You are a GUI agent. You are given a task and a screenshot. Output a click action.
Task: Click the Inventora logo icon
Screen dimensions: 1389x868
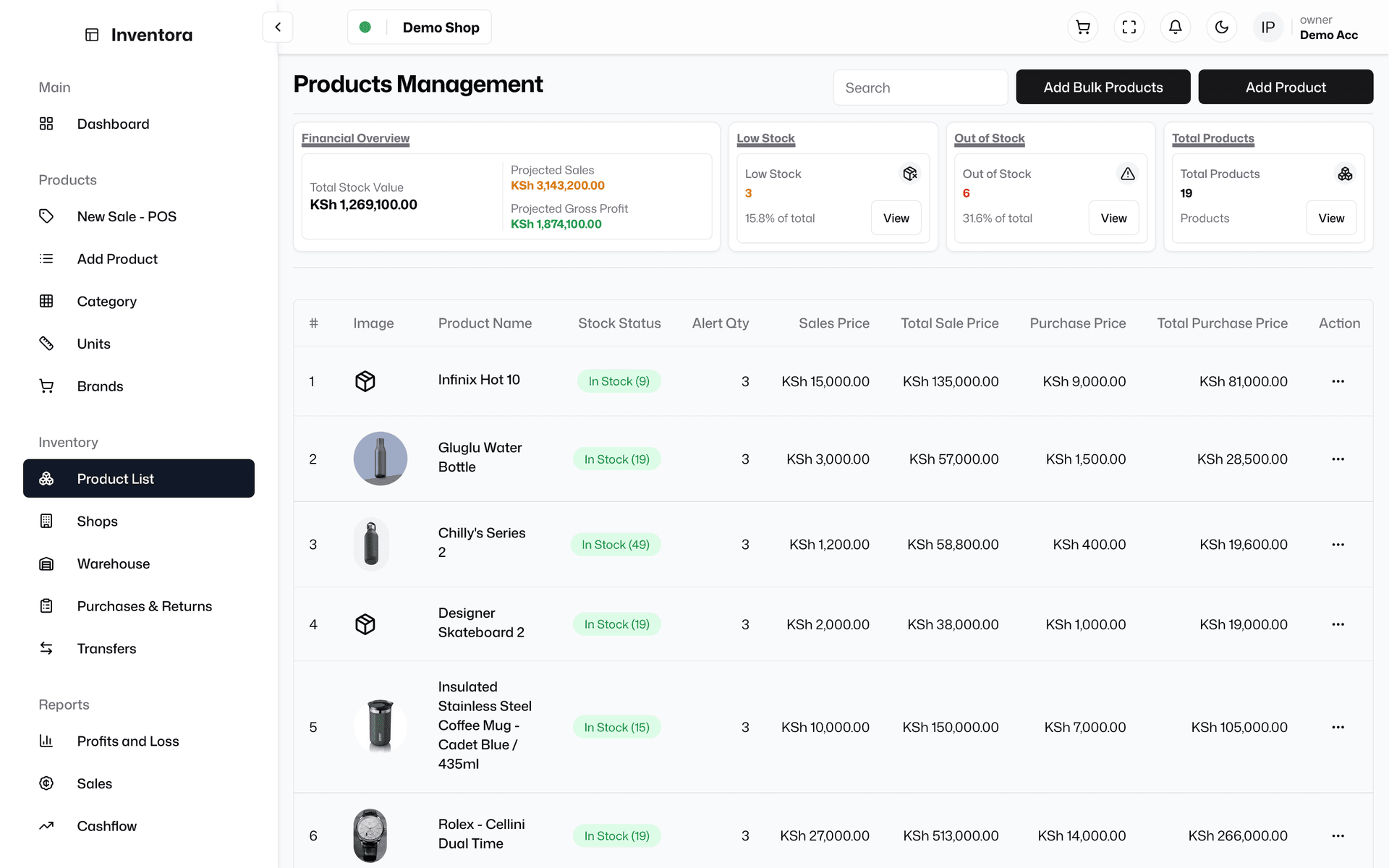(x=92, y=35)
